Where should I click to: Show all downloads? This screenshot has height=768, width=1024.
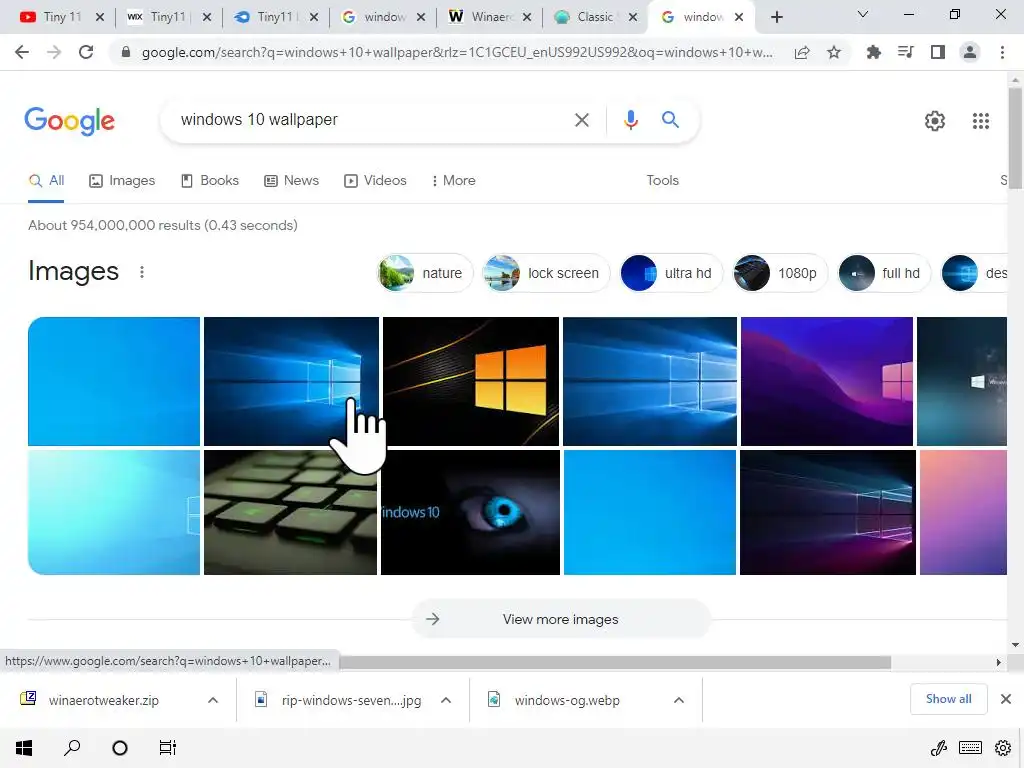click(948, 699)
